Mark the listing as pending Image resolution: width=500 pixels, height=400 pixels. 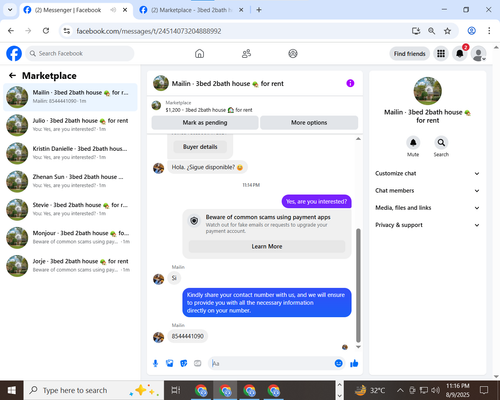click(205, 123)
